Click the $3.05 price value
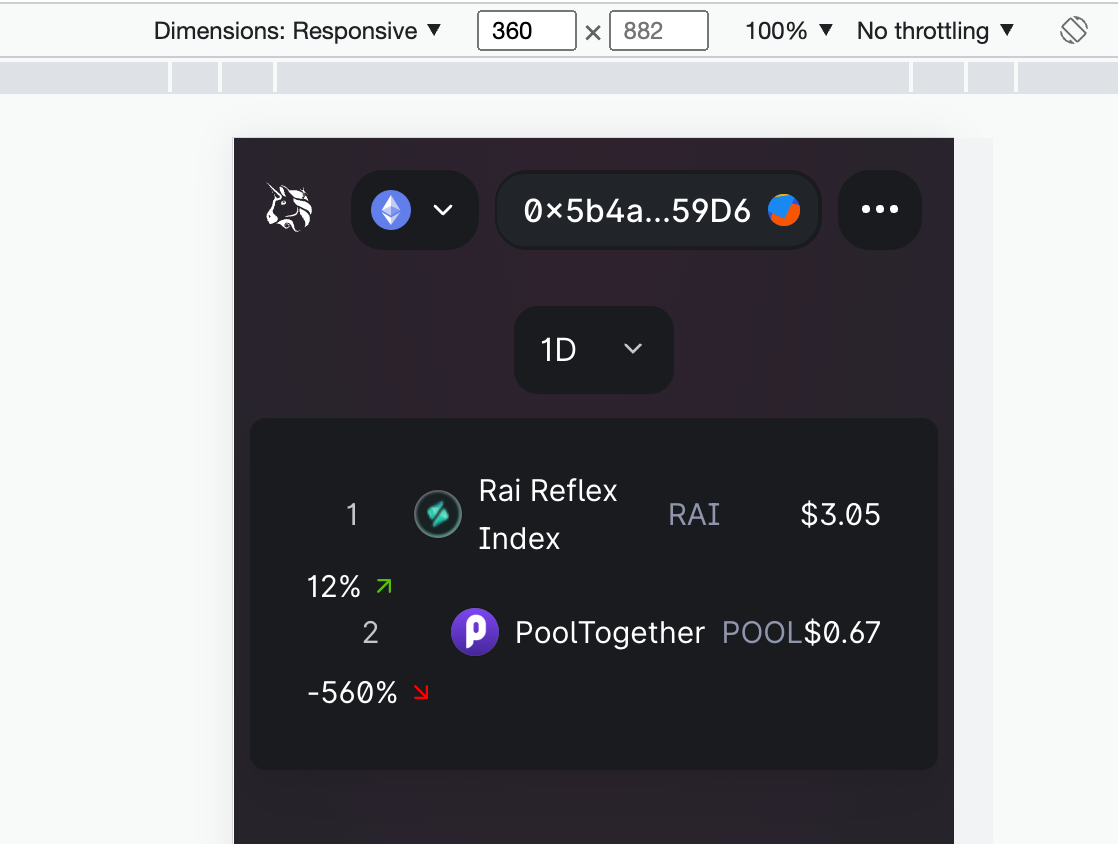 840,515
